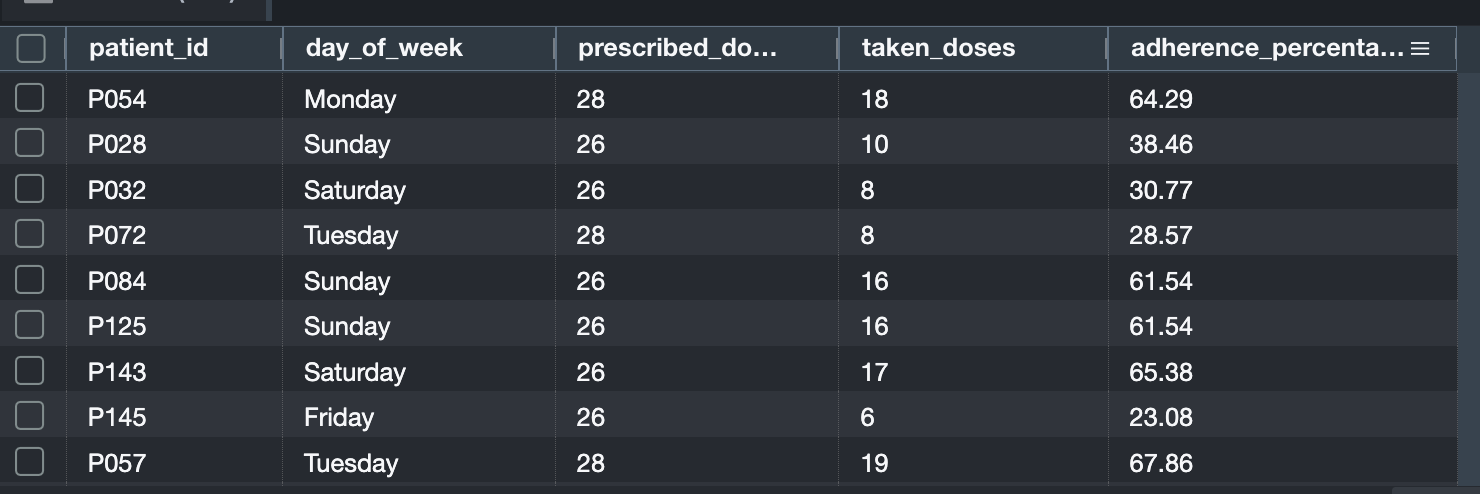This screenshot has height=494, width=1480.
Task: Tick the checkbox beside P032
Action: coord(30,189)
